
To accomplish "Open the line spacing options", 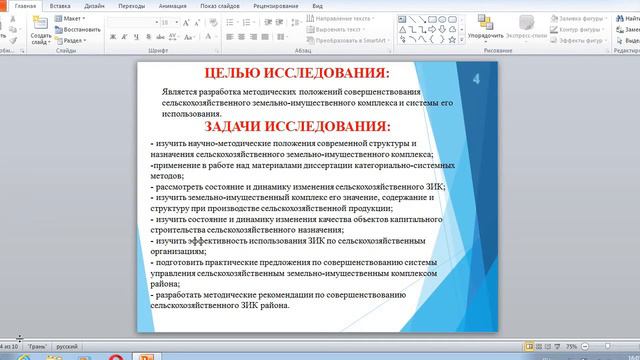I will pos(296,22).
